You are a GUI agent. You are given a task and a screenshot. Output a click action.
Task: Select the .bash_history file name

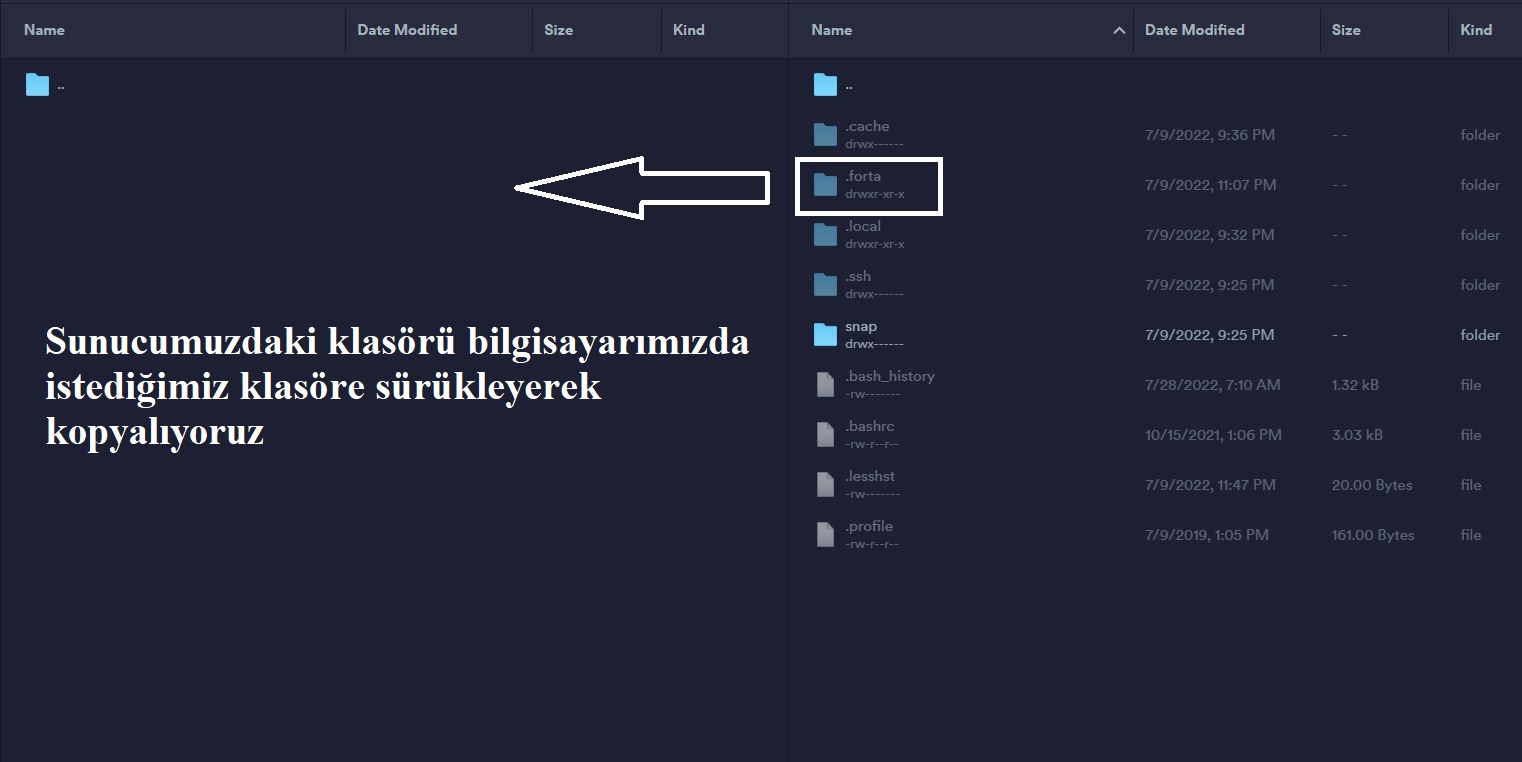890,376
